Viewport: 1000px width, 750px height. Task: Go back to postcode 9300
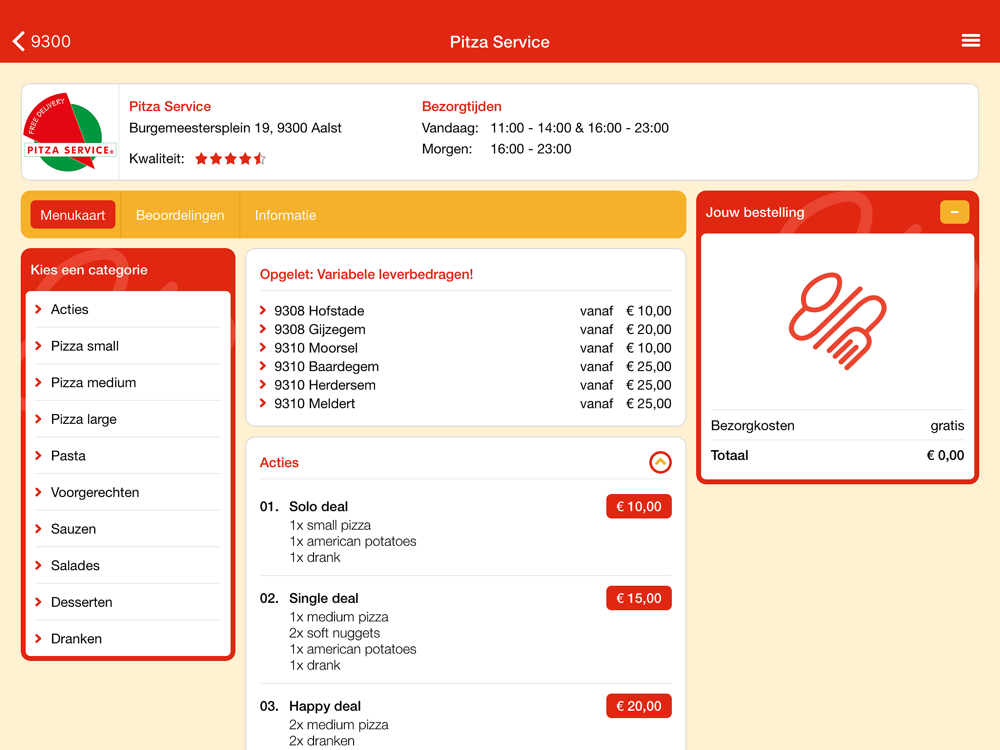pos(41,41)
